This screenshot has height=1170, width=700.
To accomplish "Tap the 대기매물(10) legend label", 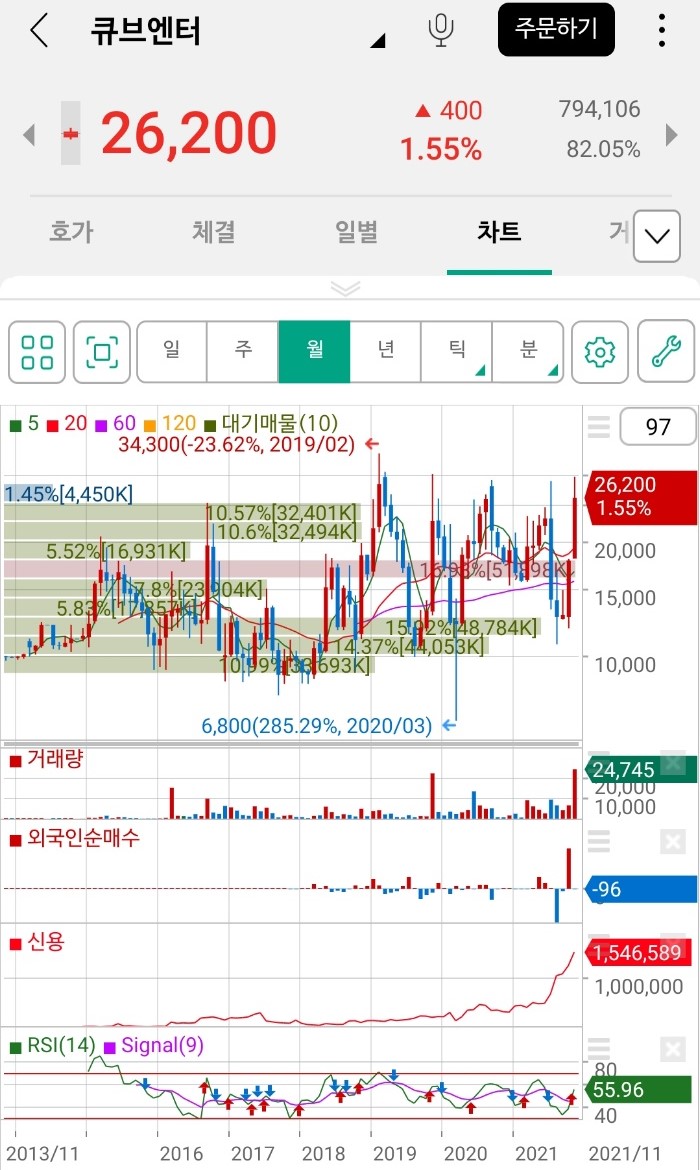I will 272,424.
